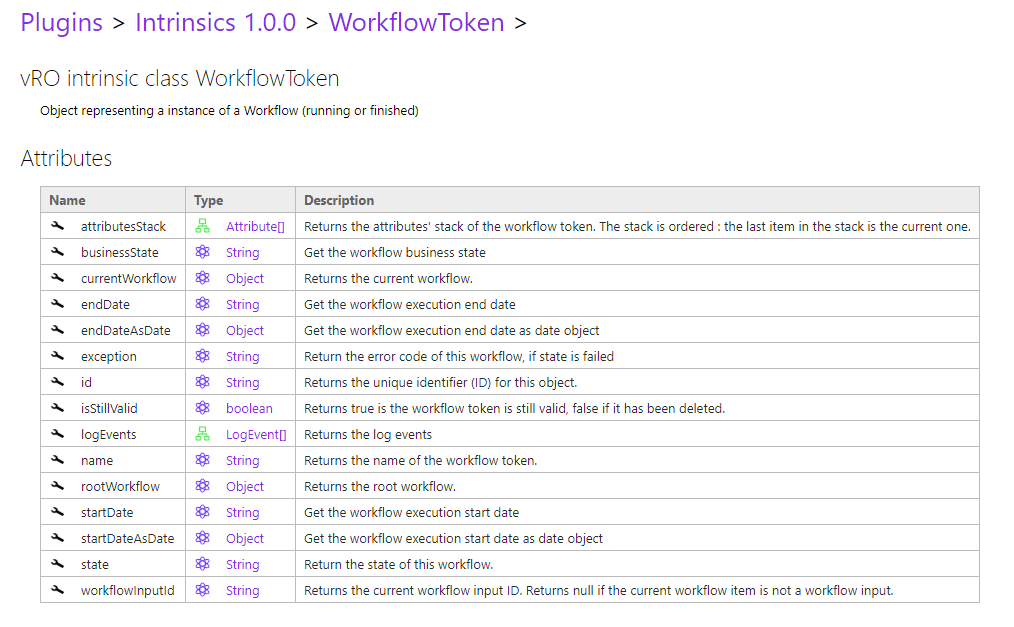Open the String type link for endDate

pyautogui.click(x=243, y=304)
